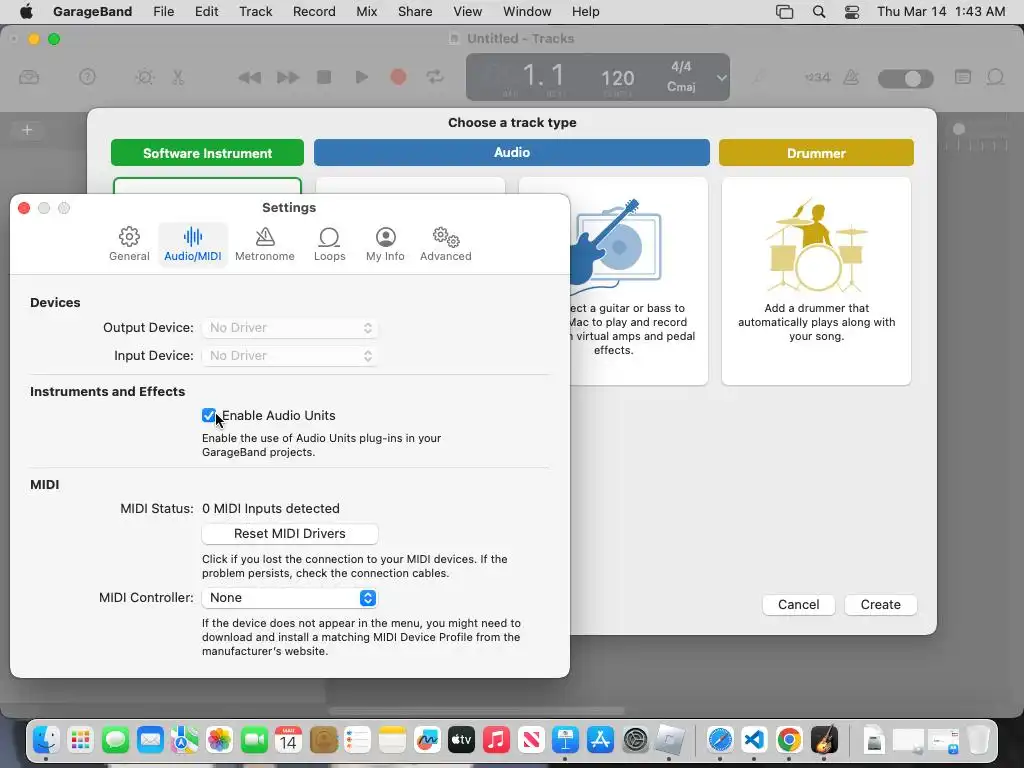The height and width of the screenshot is (768, 1024).
Task: Click the GarageBand guitar icon in Dock
Action: 824,740
